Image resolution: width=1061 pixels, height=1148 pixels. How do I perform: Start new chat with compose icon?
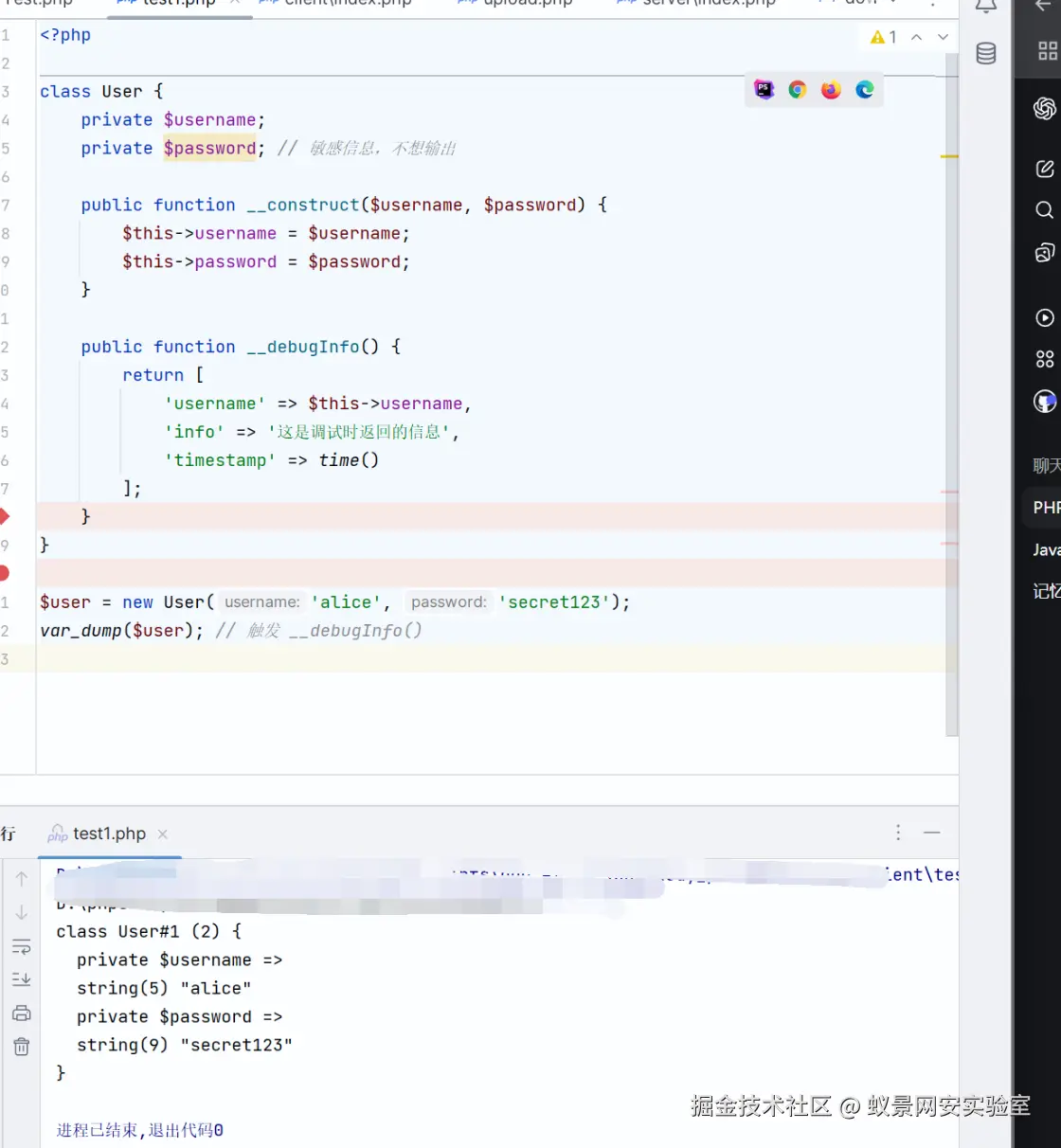pyautogui.click(x=1044, y=170)
